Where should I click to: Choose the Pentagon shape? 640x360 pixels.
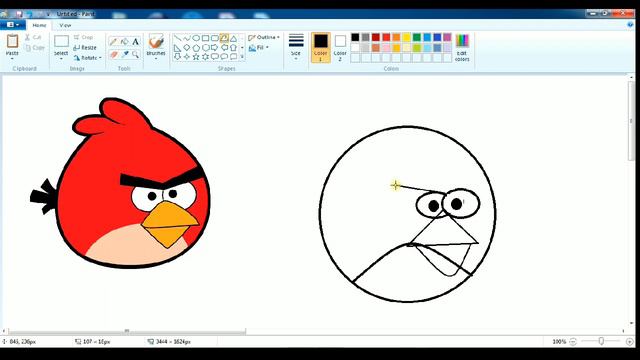point(196,48)
